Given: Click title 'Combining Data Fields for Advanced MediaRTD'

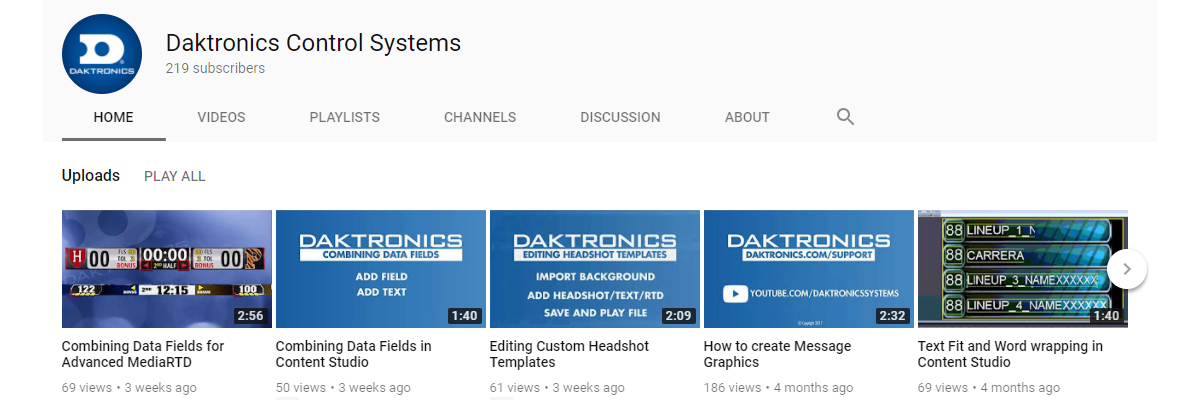Looking at the screenshot, I should (x=143, y=354).
